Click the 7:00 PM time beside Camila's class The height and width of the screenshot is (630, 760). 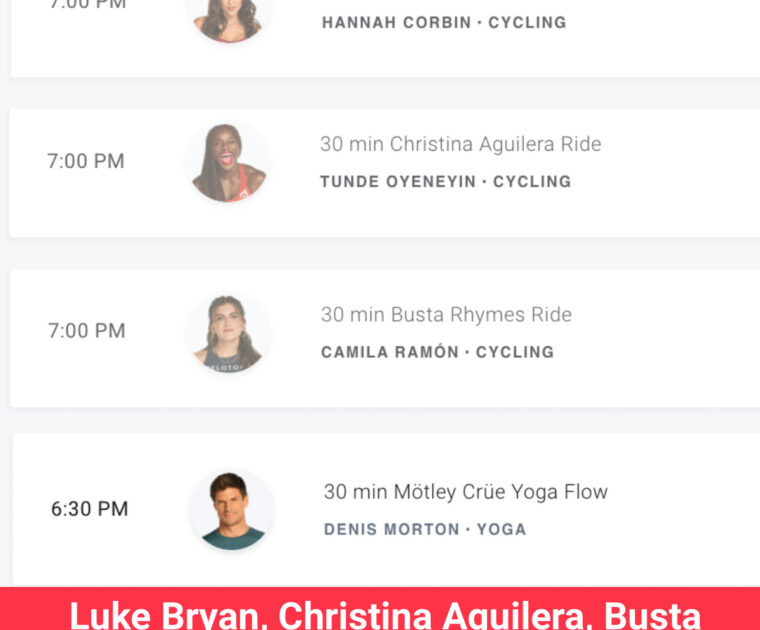87,330
